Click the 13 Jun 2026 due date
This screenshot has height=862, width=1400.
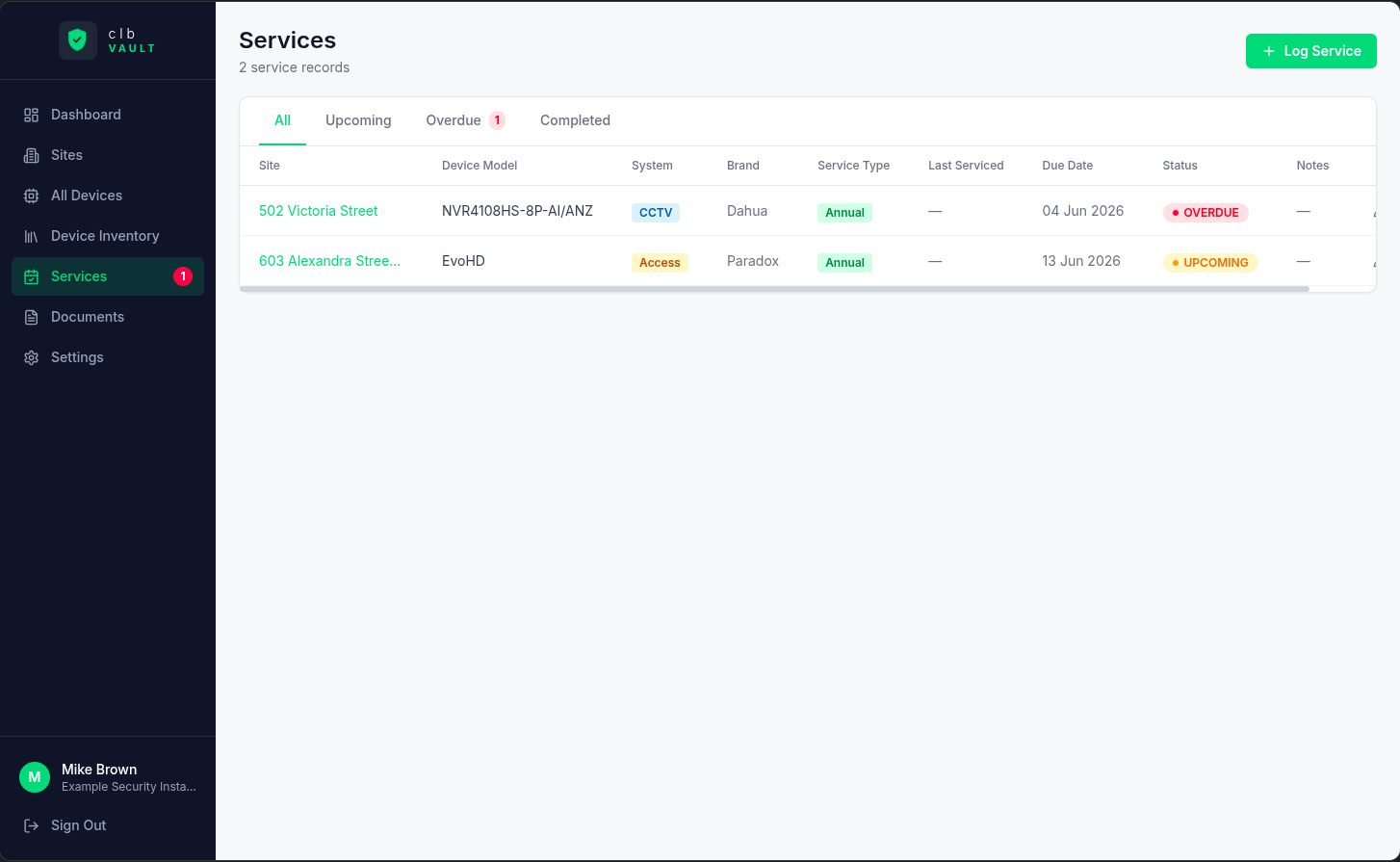1081,261
